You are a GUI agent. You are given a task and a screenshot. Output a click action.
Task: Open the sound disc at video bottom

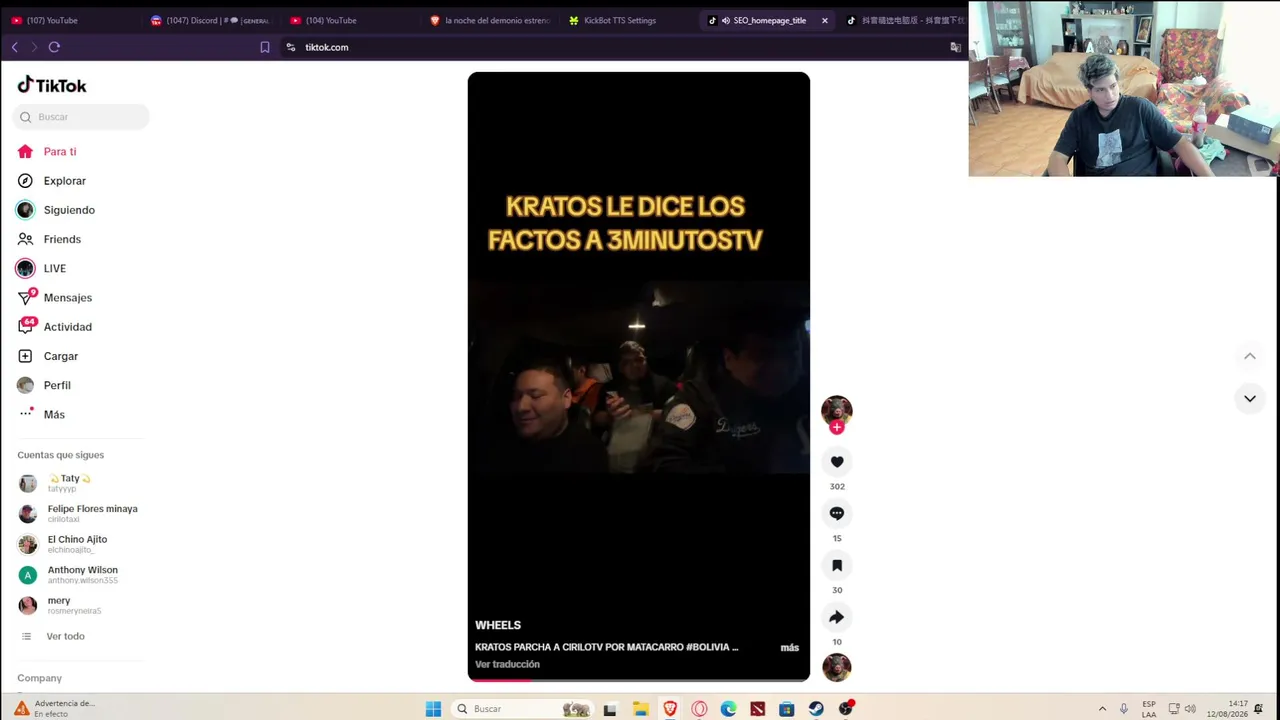pos(837,667)
